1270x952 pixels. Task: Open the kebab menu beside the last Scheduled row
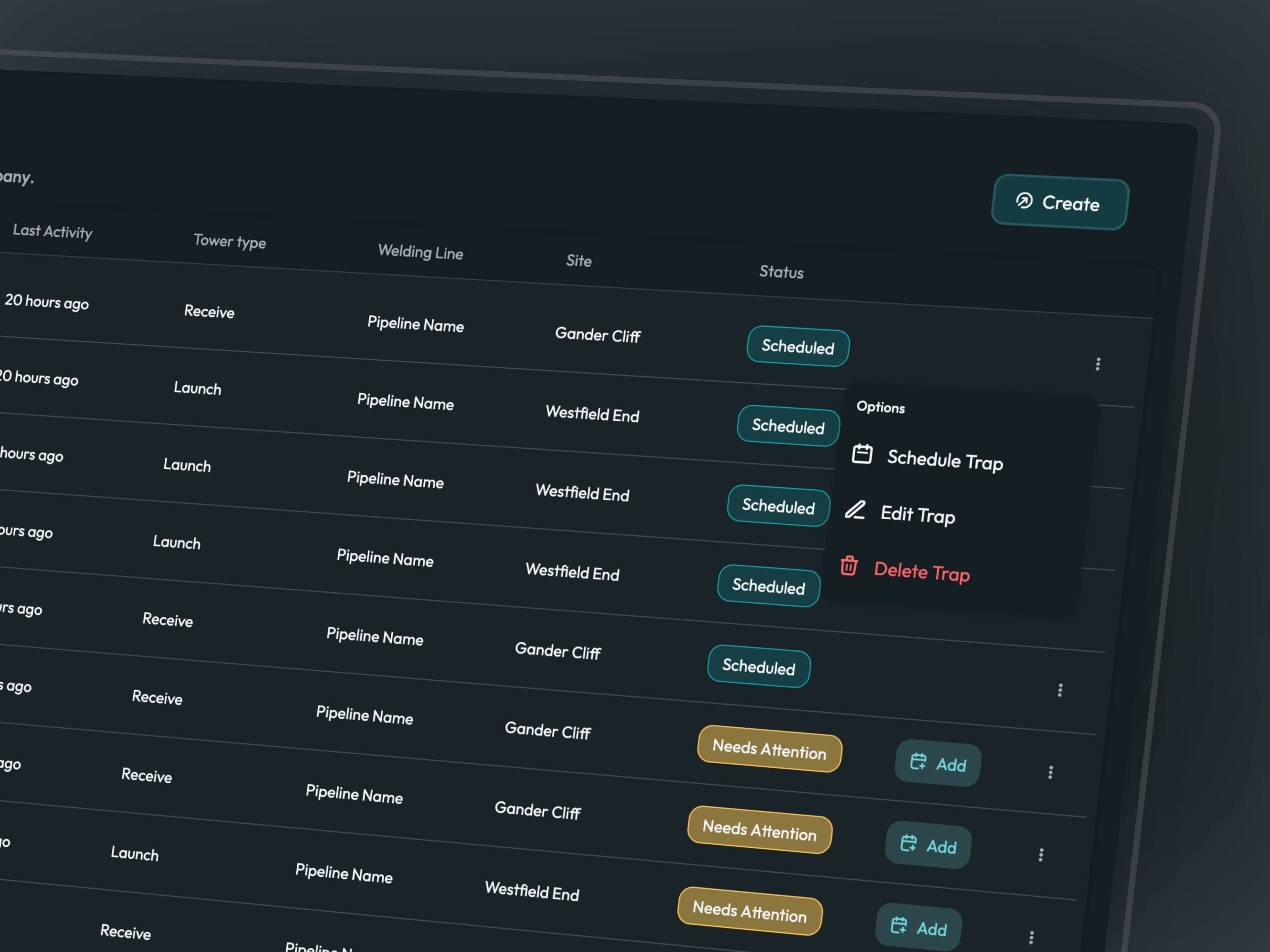pos(1060,690)
